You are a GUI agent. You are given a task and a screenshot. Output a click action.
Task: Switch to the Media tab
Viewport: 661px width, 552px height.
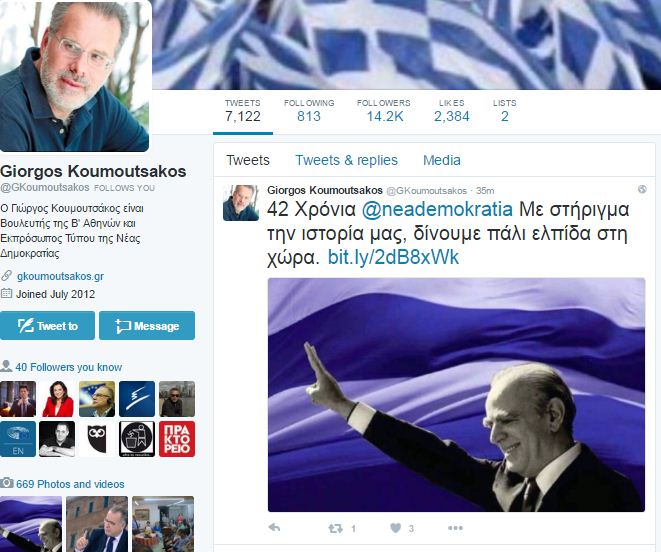[441, 160]
